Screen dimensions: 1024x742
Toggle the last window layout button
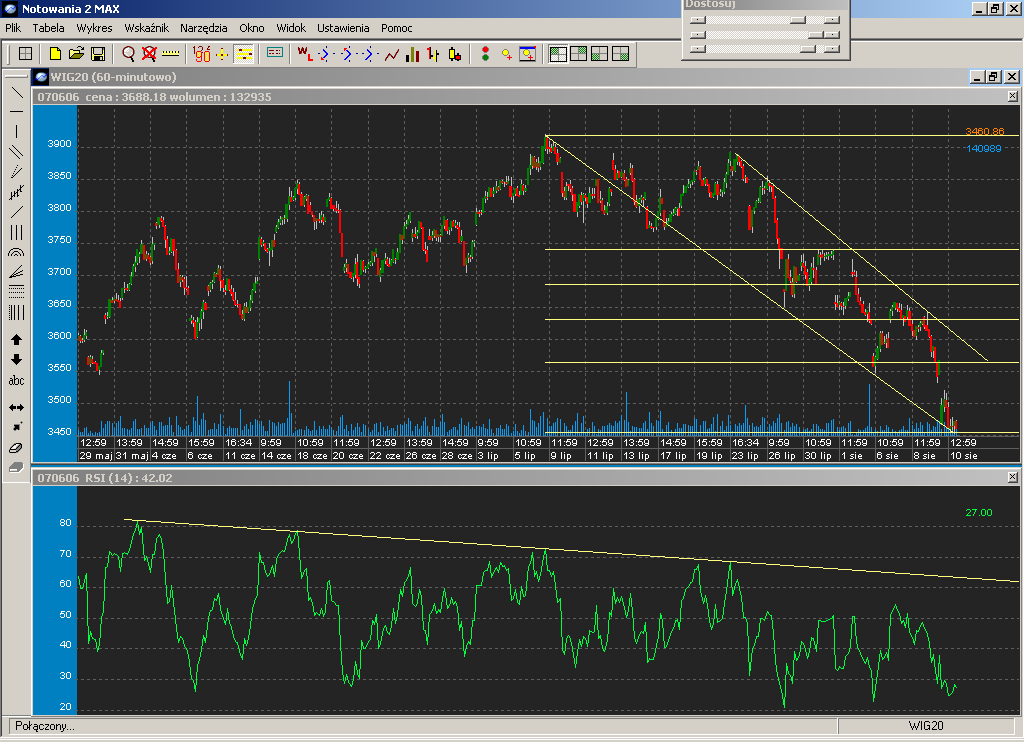pos(621,54)
